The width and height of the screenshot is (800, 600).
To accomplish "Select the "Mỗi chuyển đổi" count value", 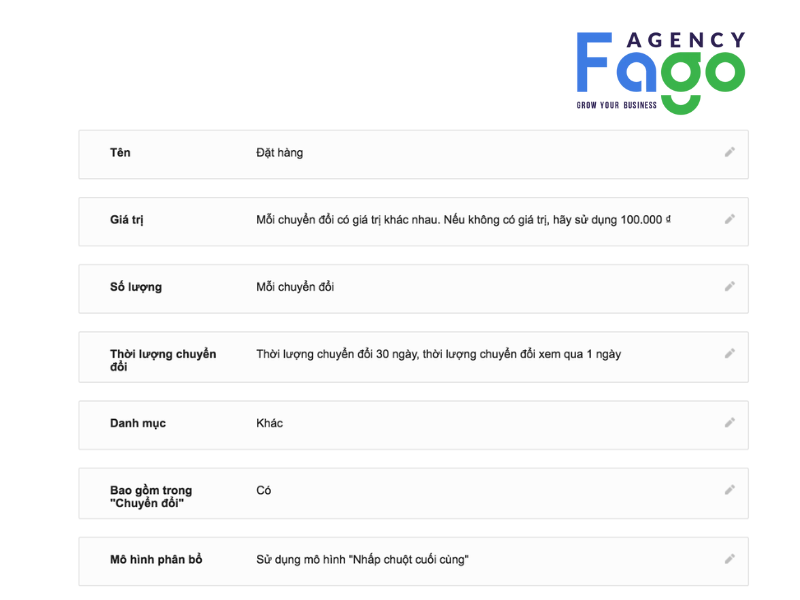I will coord(295,287).
